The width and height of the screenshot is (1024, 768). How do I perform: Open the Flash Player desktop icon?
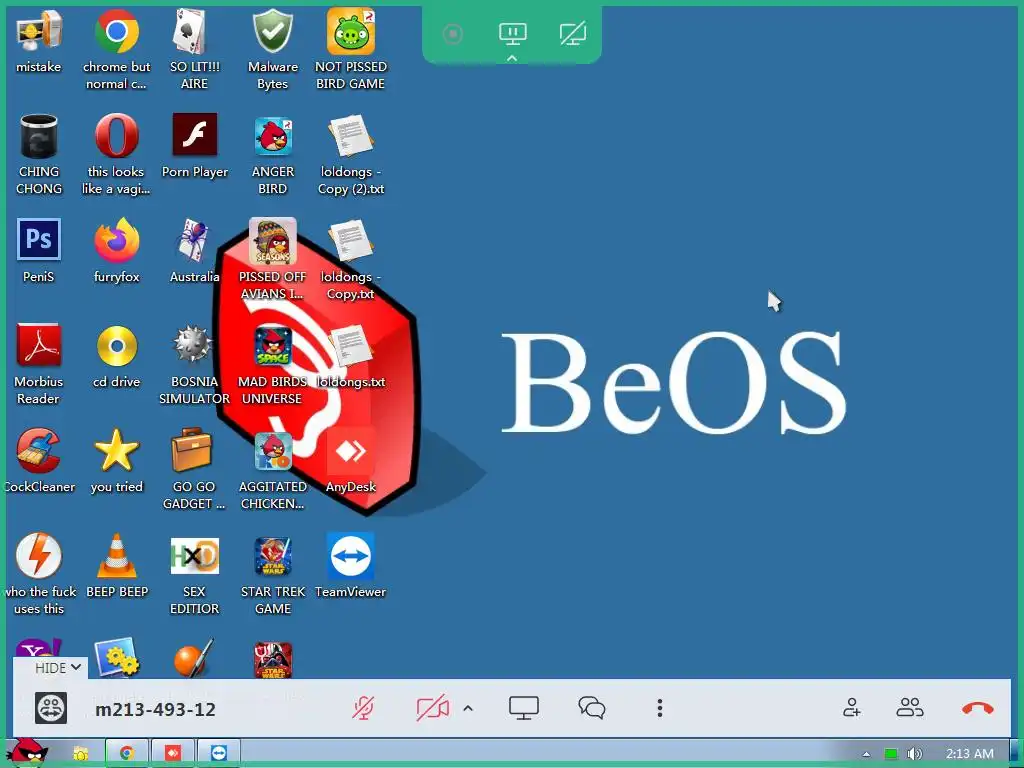pos(194,135)
